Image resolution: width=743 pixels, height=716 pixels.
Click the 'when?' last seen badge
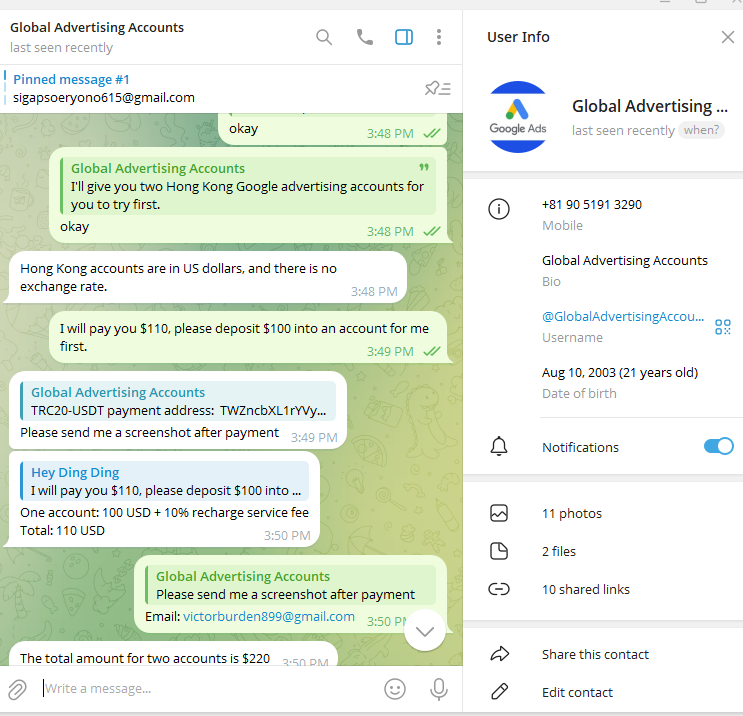tap(701, 130)
